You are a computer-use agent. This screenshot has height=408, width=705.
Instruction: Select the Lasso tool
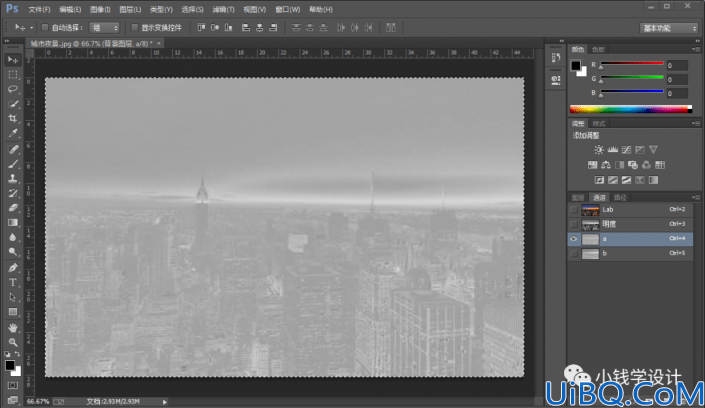[13, 89]
